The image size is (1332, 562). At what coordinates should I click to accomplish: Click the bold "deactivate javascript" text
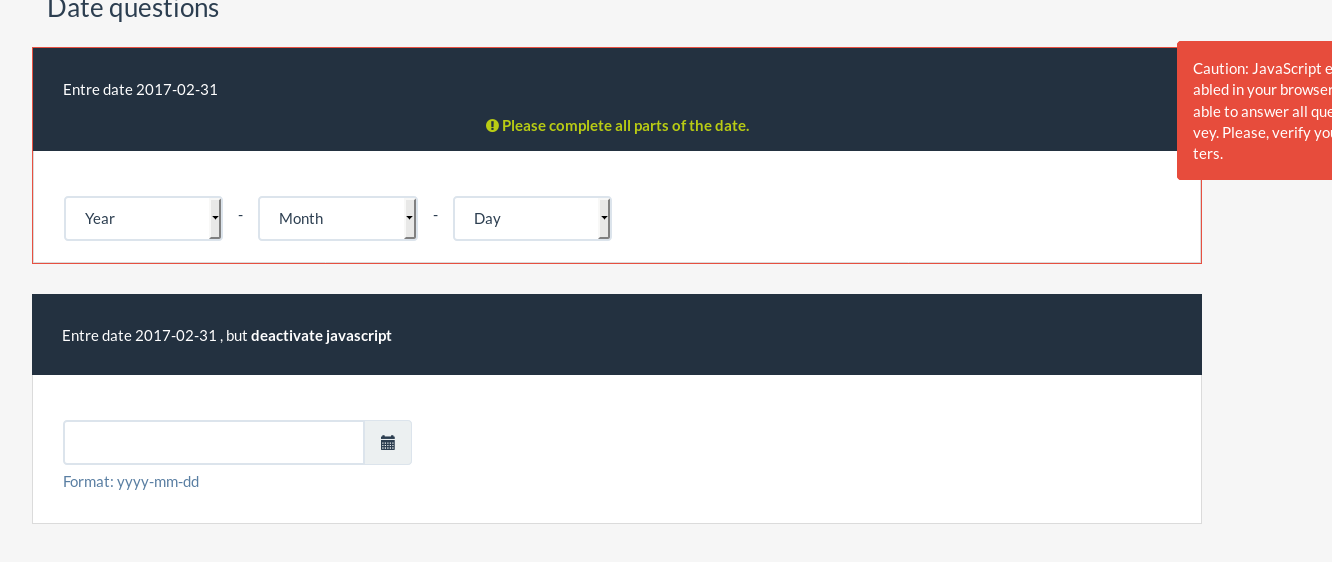click(x=321, y=336)
